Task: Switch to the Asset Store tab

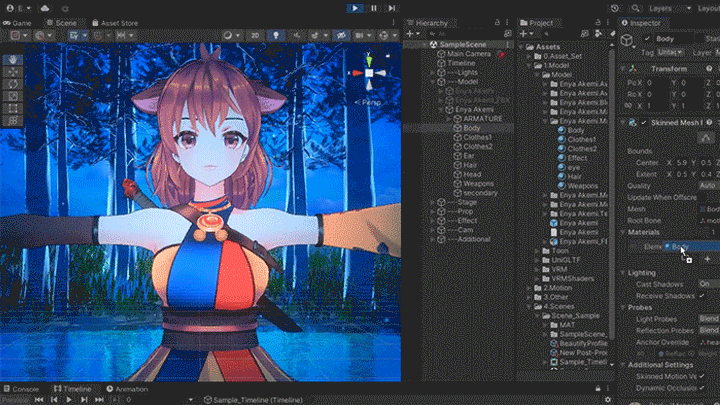Action: point(115,23)
